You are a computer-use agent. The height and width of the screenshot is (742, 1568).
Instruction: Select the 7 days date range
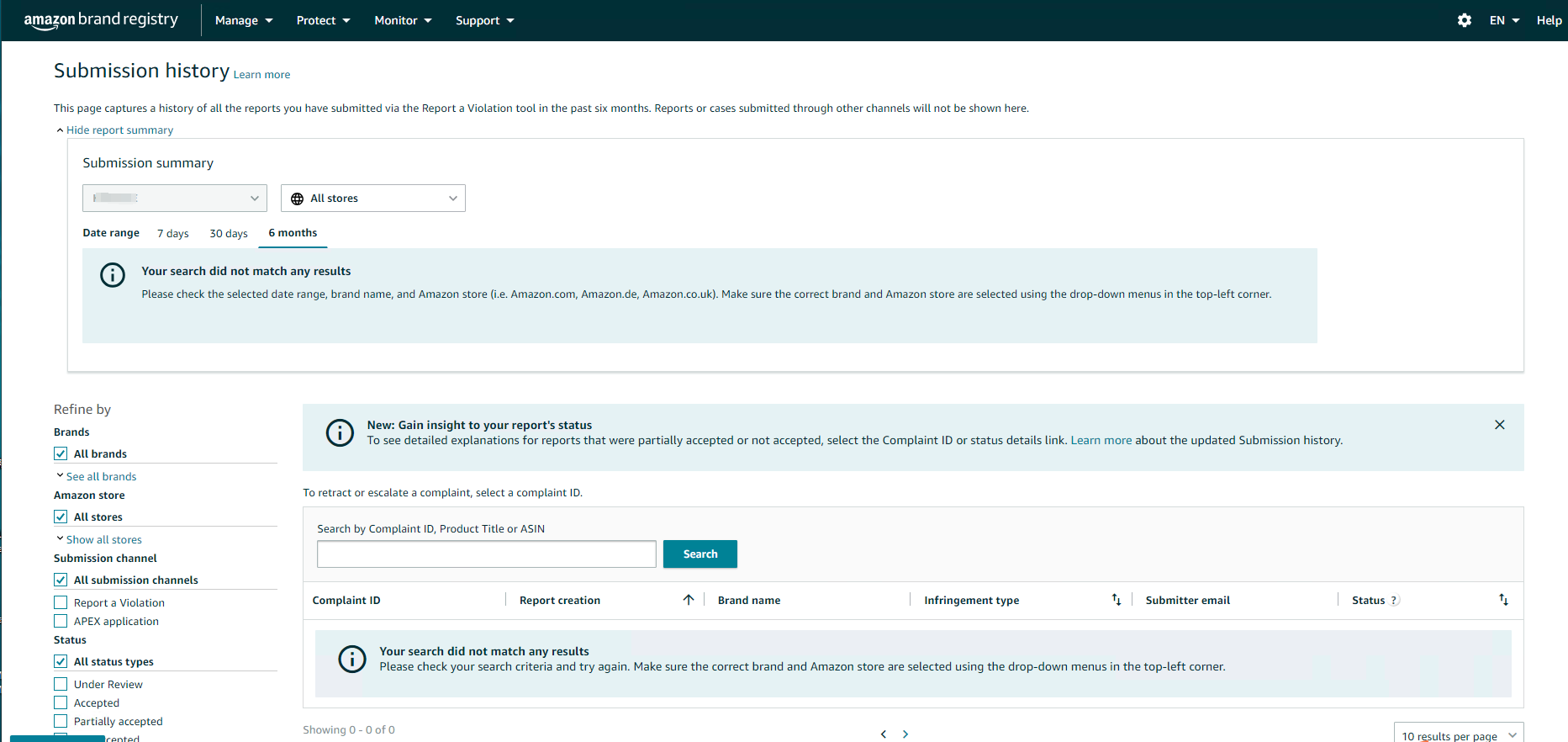[173, 233]
